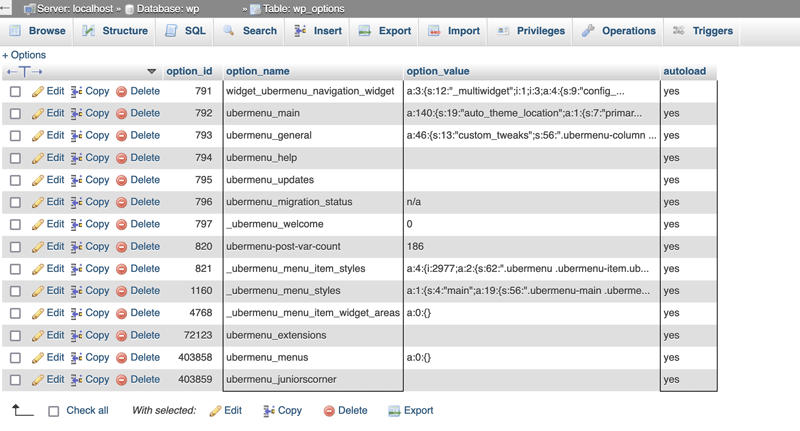Click the Operations tab wrench icon
Viewport: 800px width, 431px height.
pos(588,31)
